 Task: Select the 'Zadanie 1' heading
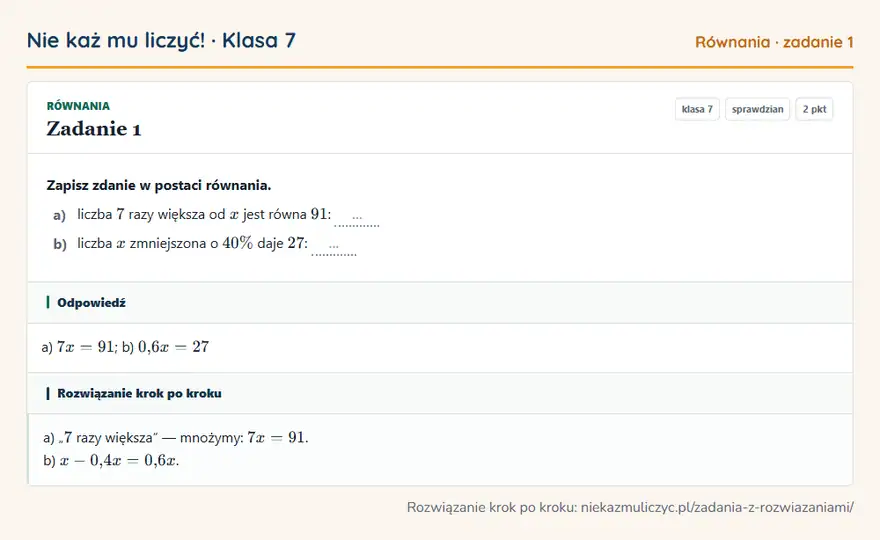(x=94, y=129)
